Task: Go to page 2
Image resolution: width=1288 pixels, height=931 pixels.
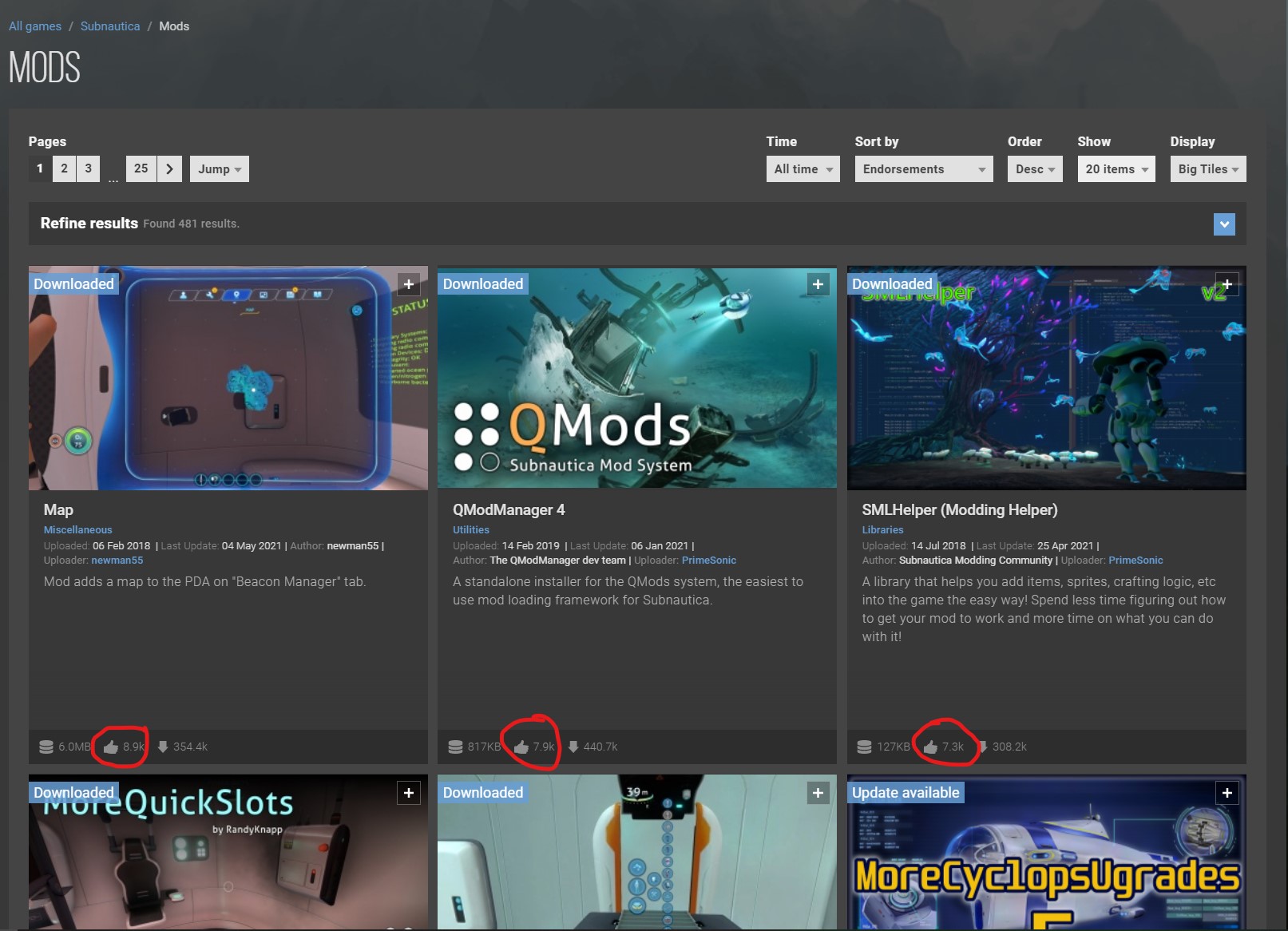Action: pos(64,168)
